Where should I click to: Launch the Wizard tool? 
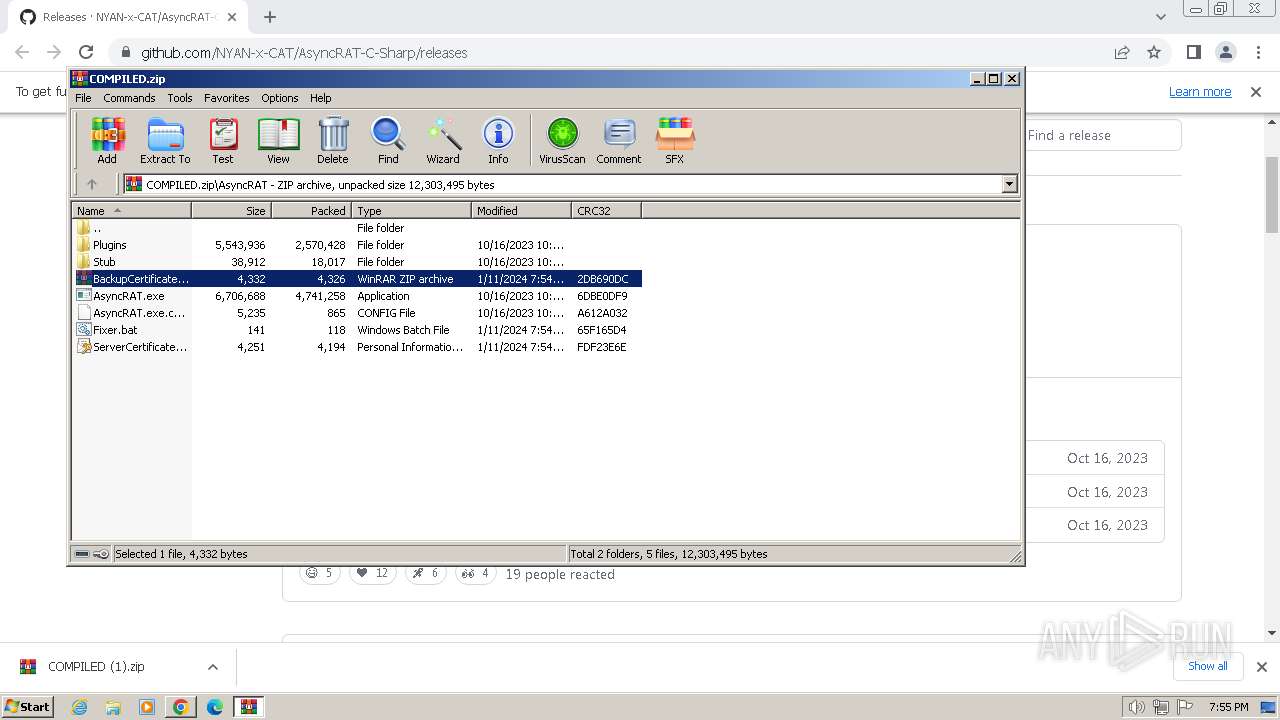click(443, 140)
